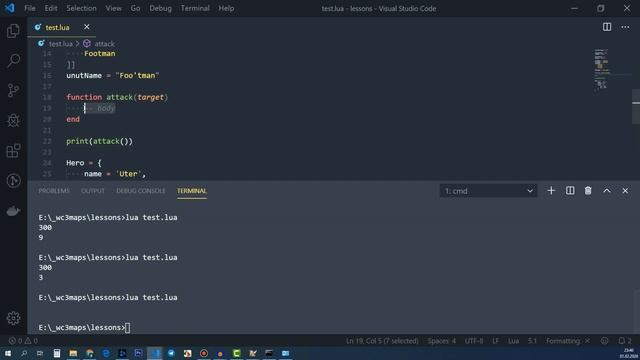The height and width of the screenshot is (360, 640).
Task: Change end-of-line sequence via LF
Action: pos(496,341)
